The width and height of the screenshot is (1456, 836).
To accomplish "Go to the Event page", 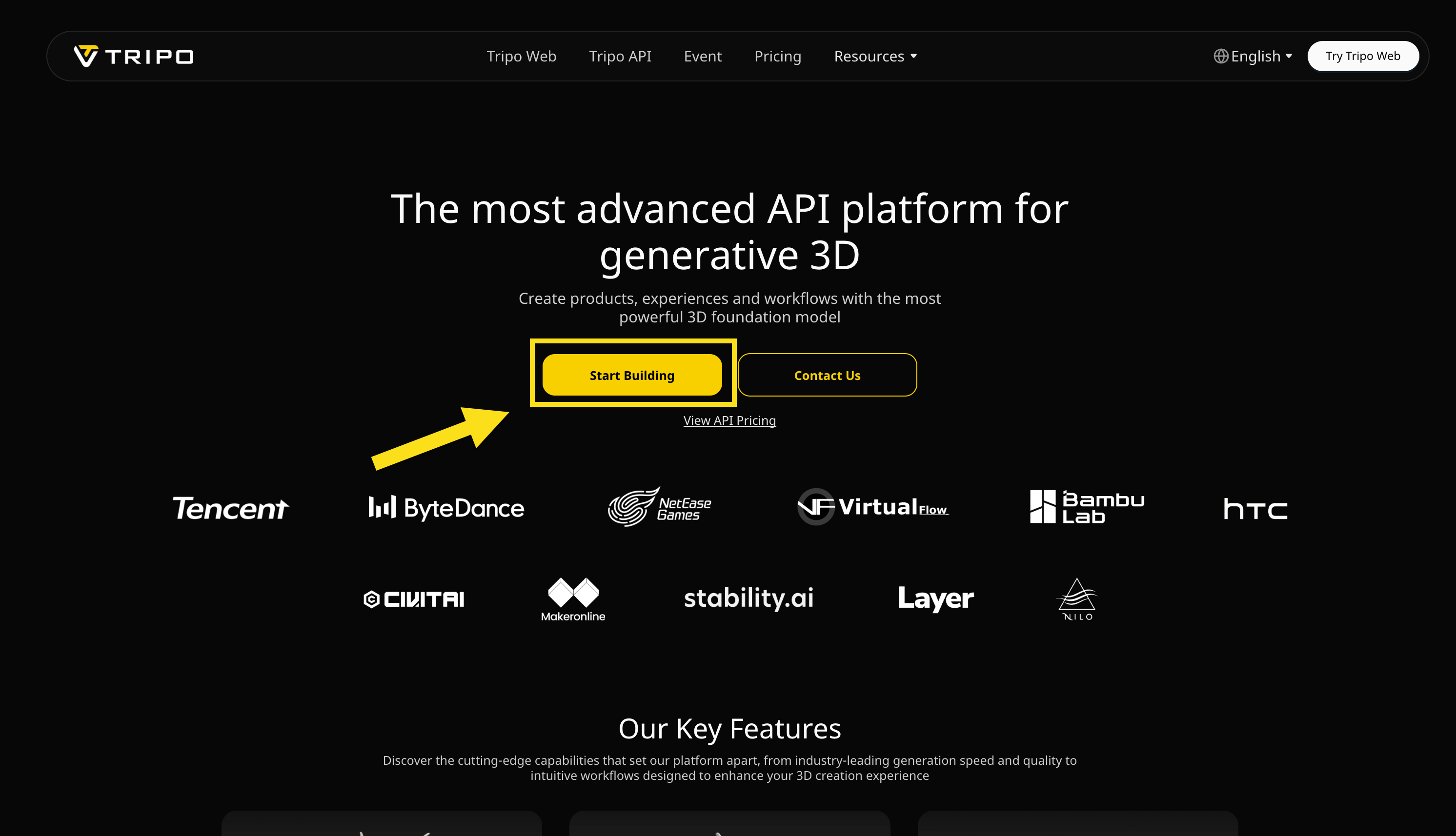I will pos(703,56).
